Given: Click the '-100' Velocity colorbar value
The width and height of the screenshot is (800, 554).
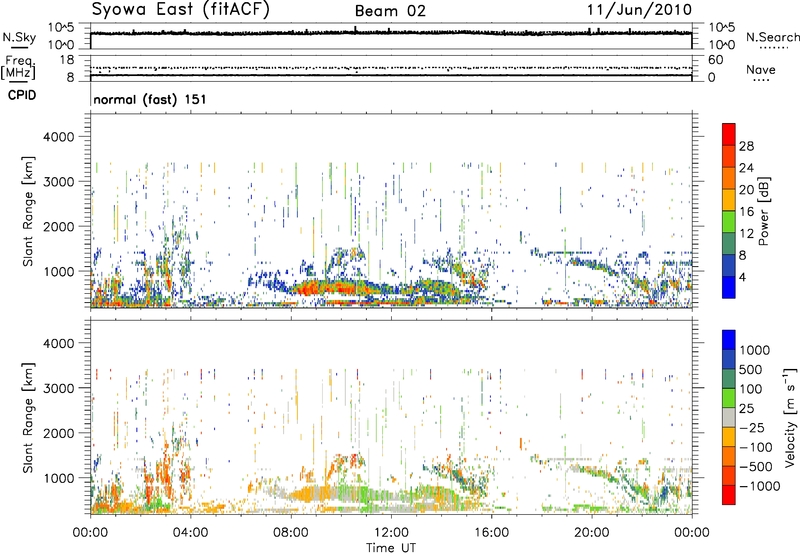Looking at the screenshot, I should click(755, 447).
